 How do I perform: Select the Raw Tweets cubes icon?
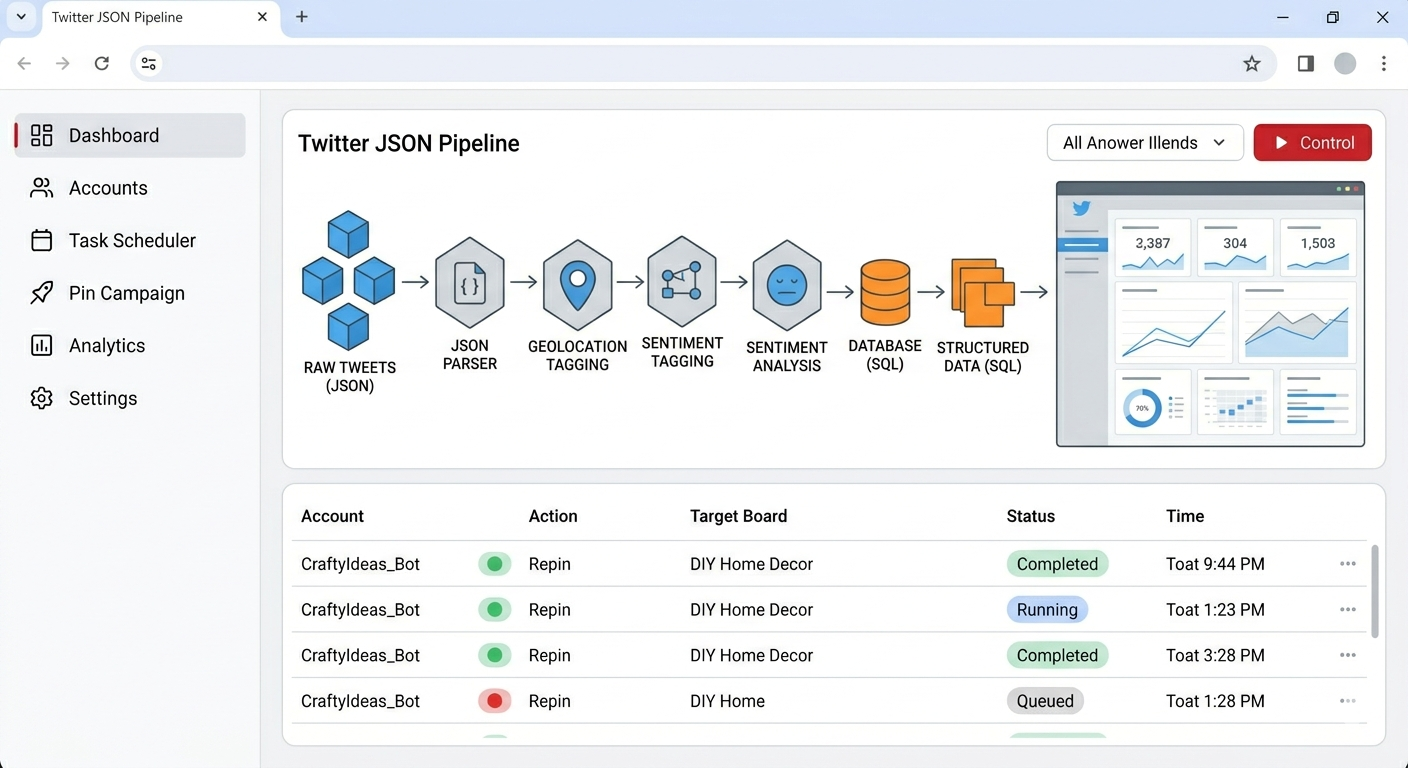(349, 280)
